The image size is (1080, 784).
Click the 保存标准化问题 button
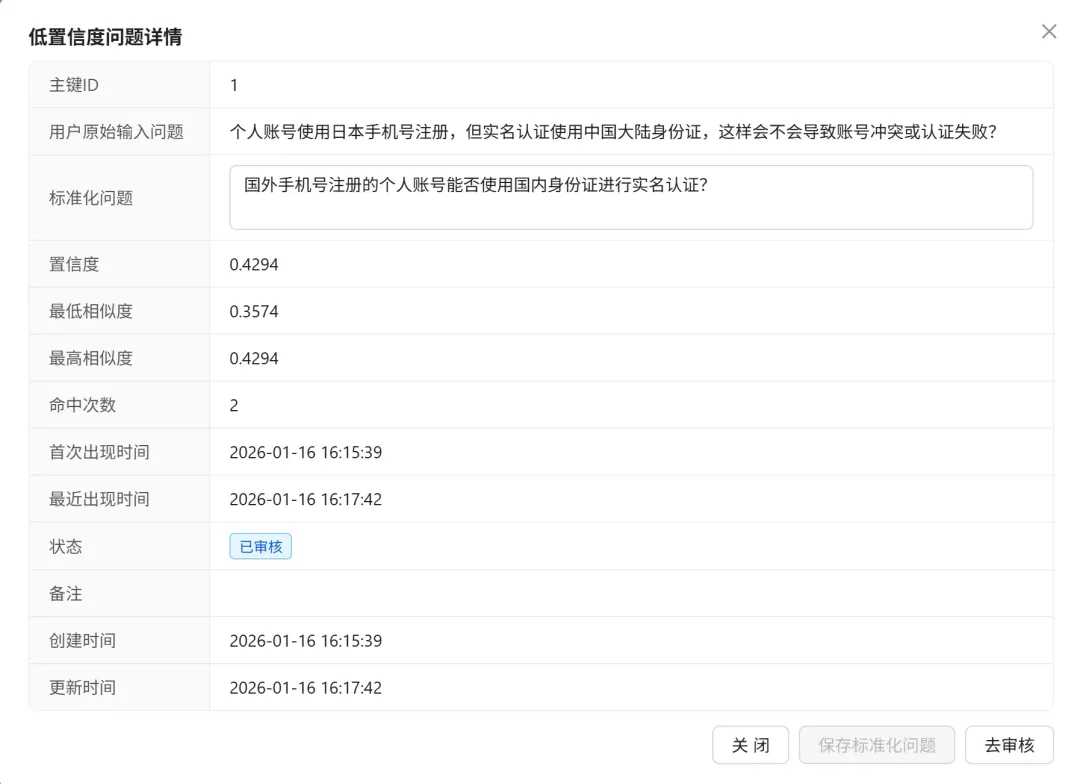(x=876, y=745)
